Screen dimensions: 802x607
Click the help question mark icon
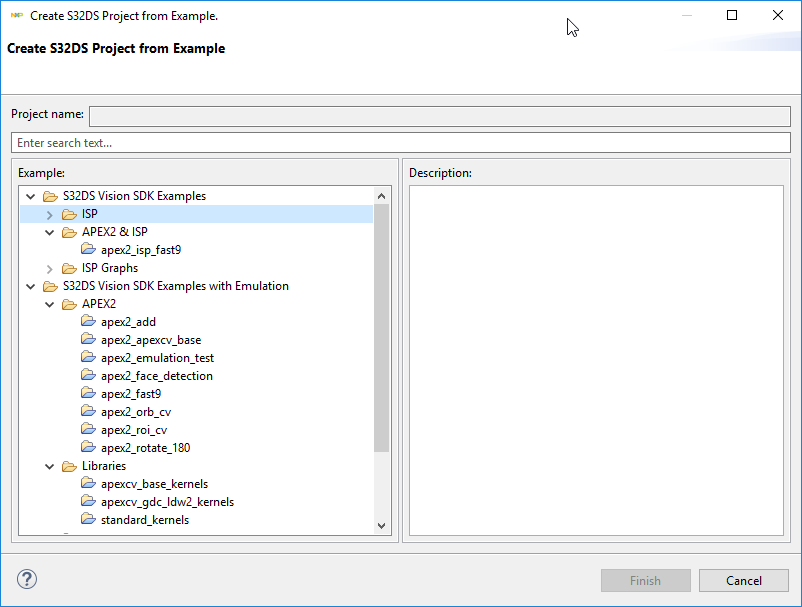pos(27,579)
